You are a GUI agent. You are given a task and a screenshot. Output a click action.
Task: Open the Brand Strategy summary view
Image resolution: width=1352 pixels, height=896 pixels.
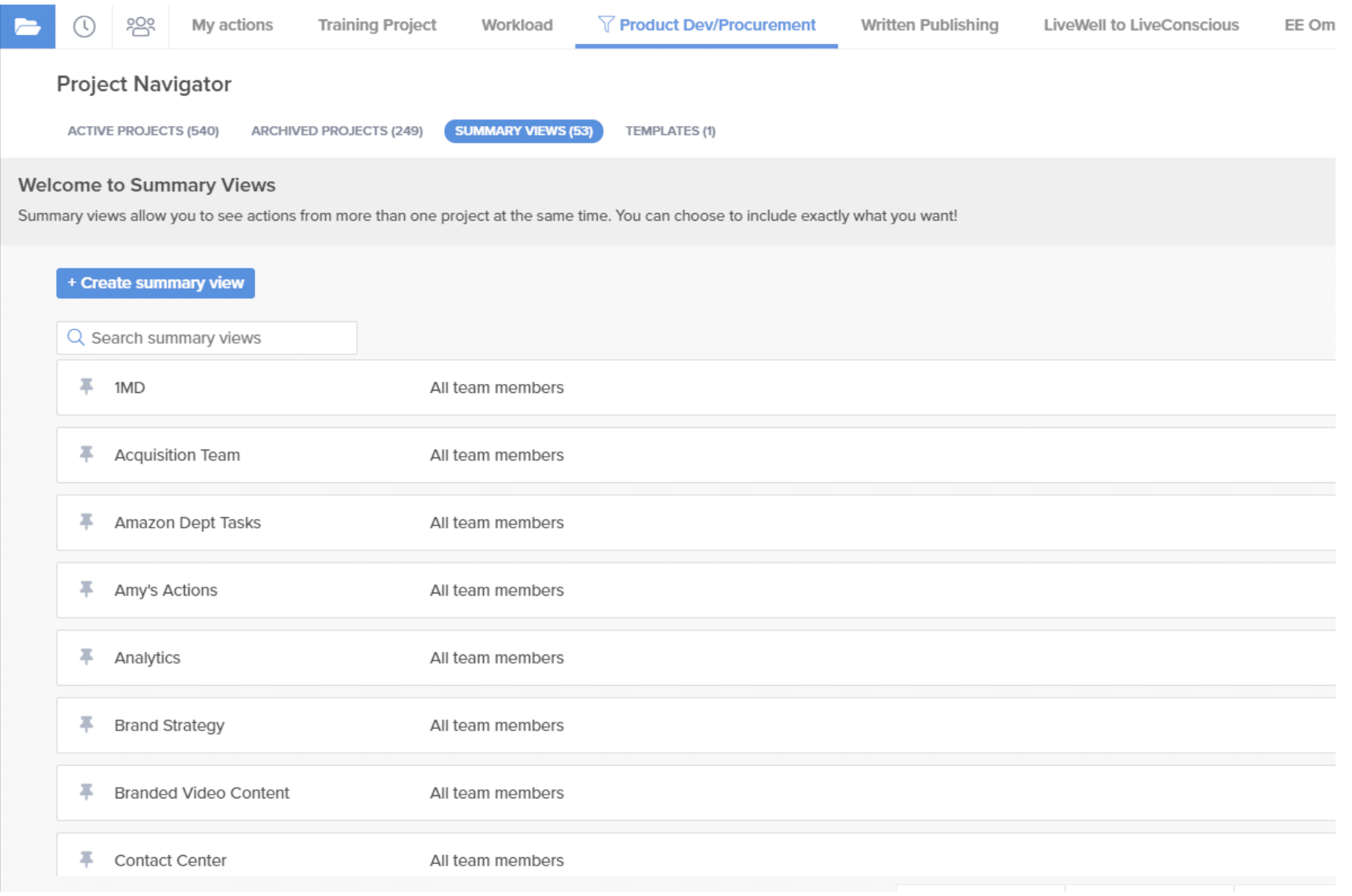tap(169, 726)
